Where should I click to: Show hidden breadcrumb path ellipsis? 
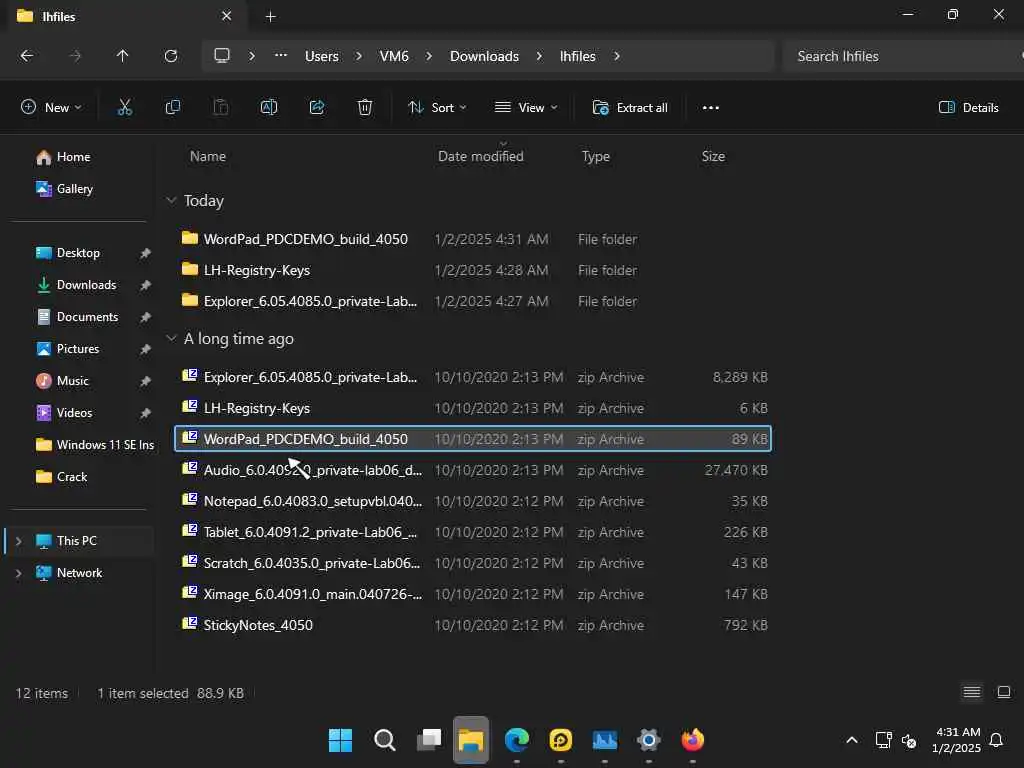281,56
